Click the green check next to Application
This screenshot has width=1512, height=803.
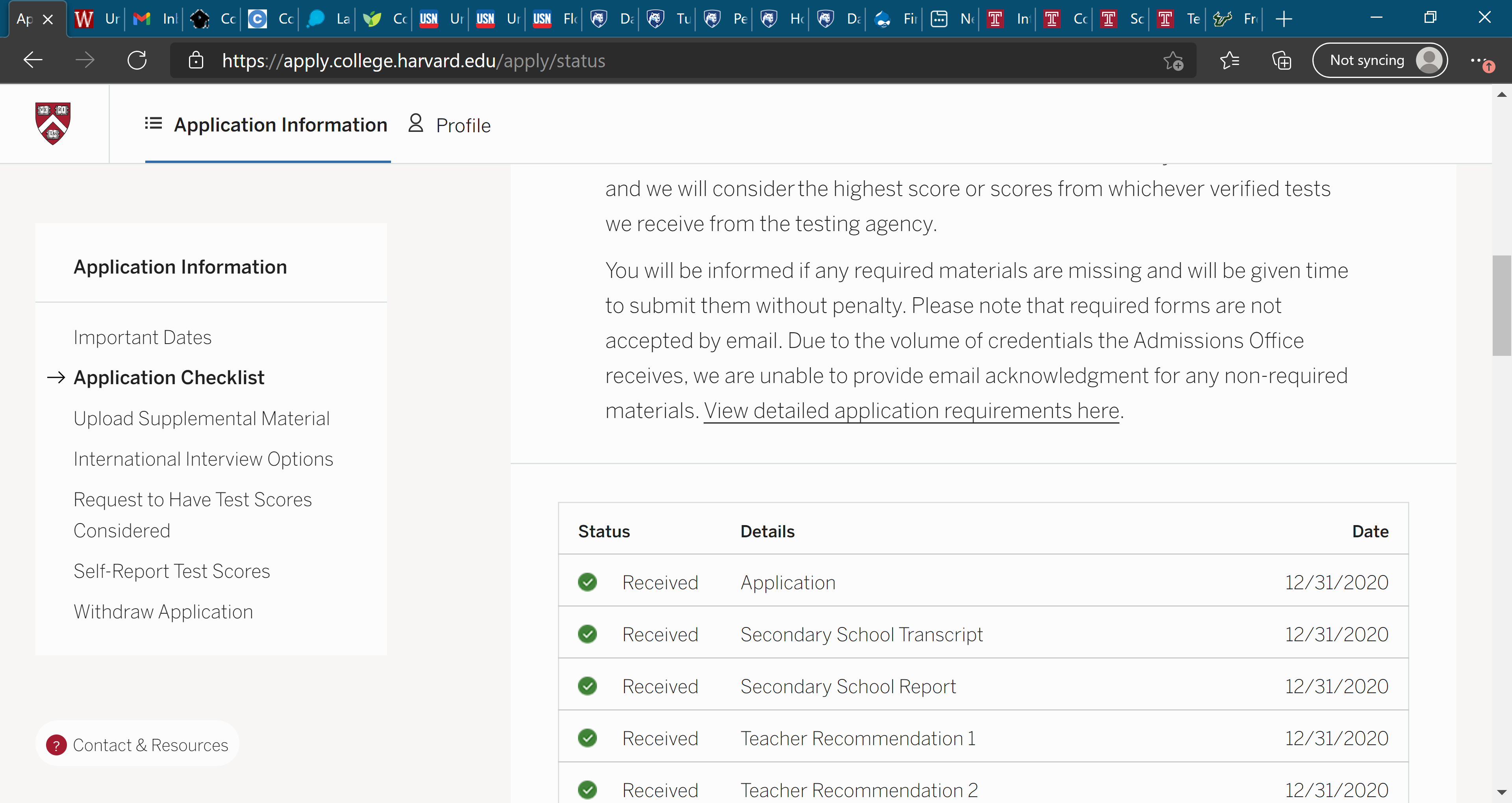[587, 582]
